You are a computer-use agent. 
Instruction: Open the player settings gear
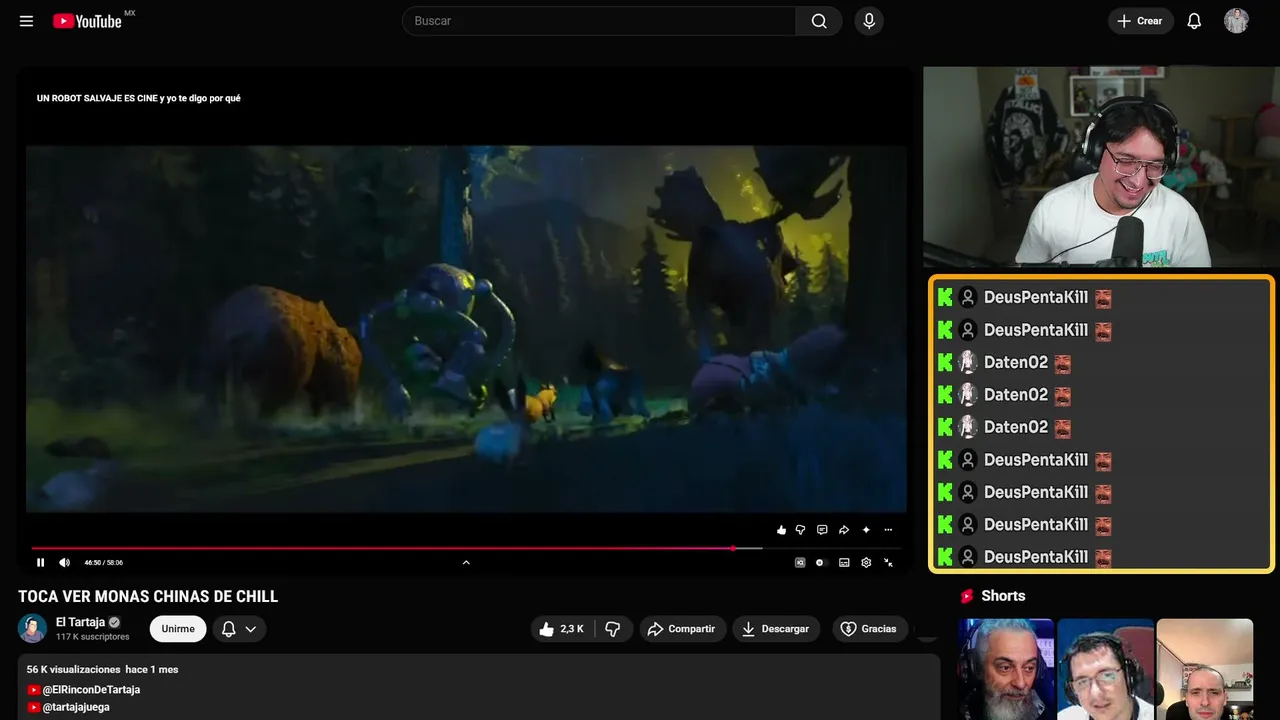866,563
